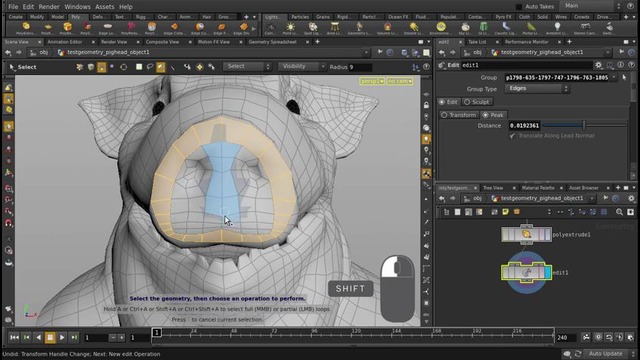This screenshot has width=640, height=360.
Task: Toggle the highlighted brush selection style
Action: pyautogui.click(x=160, y=67)
